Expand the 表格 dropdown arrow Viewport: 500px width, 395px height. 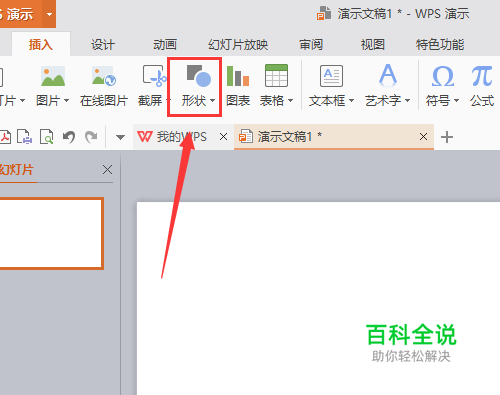pyautogui.click(x=290, y=100)
